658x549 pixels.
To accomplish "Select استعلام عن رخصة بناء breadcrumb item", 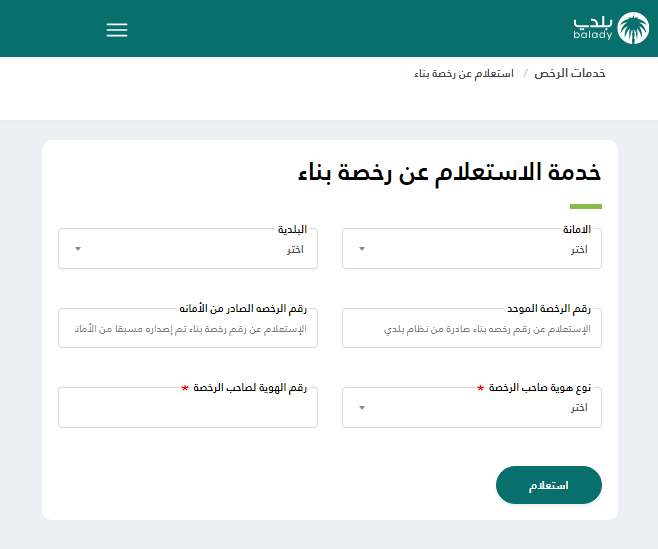I will pos(464,74).
